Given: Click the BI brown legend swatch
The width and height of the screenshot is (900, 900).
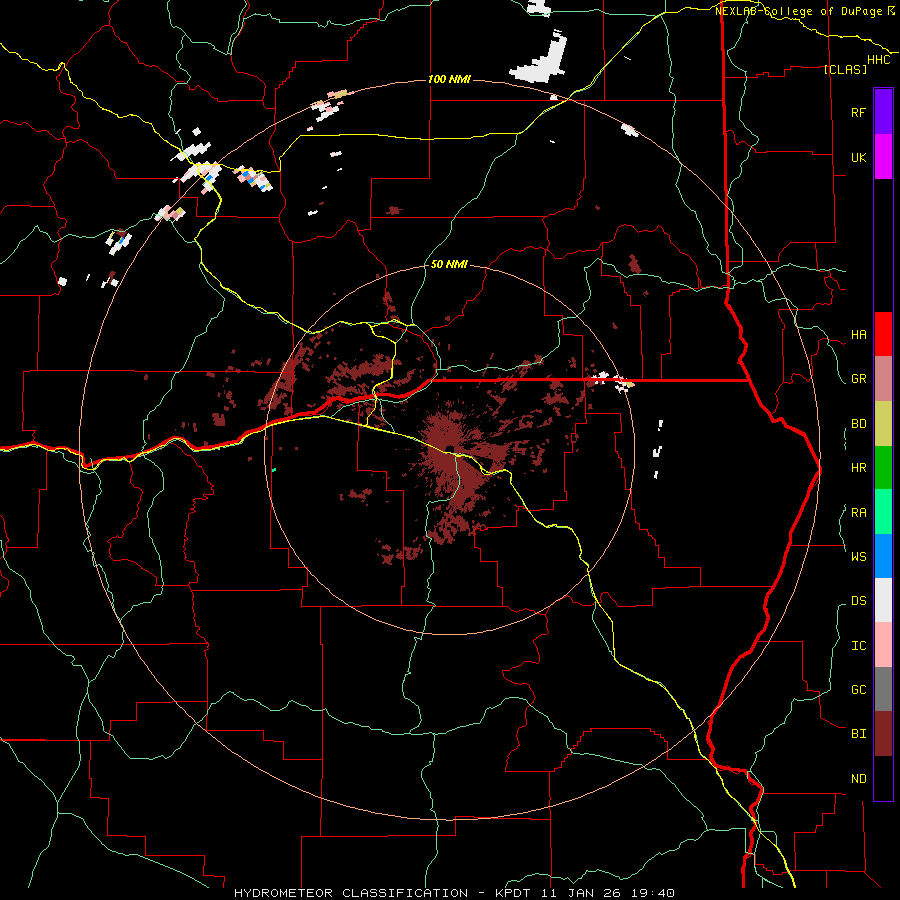Looking at the screenshot, I should (x=883, y=734).
